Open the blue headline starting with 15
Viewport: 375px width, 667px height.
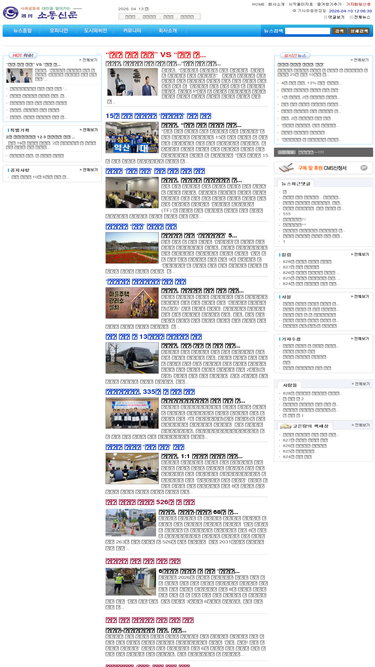click(x=158, y=116)
